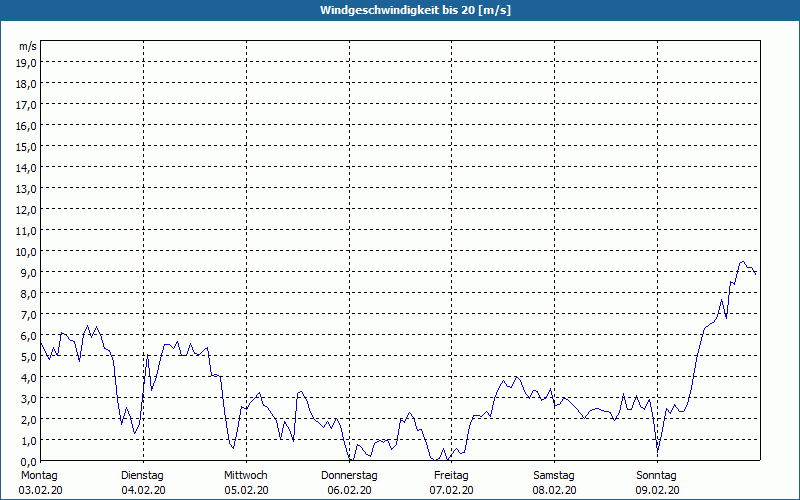Screen dimensions: 800x500
Task: Click the '5,0' axis label
Action: (x=29, y=356)
